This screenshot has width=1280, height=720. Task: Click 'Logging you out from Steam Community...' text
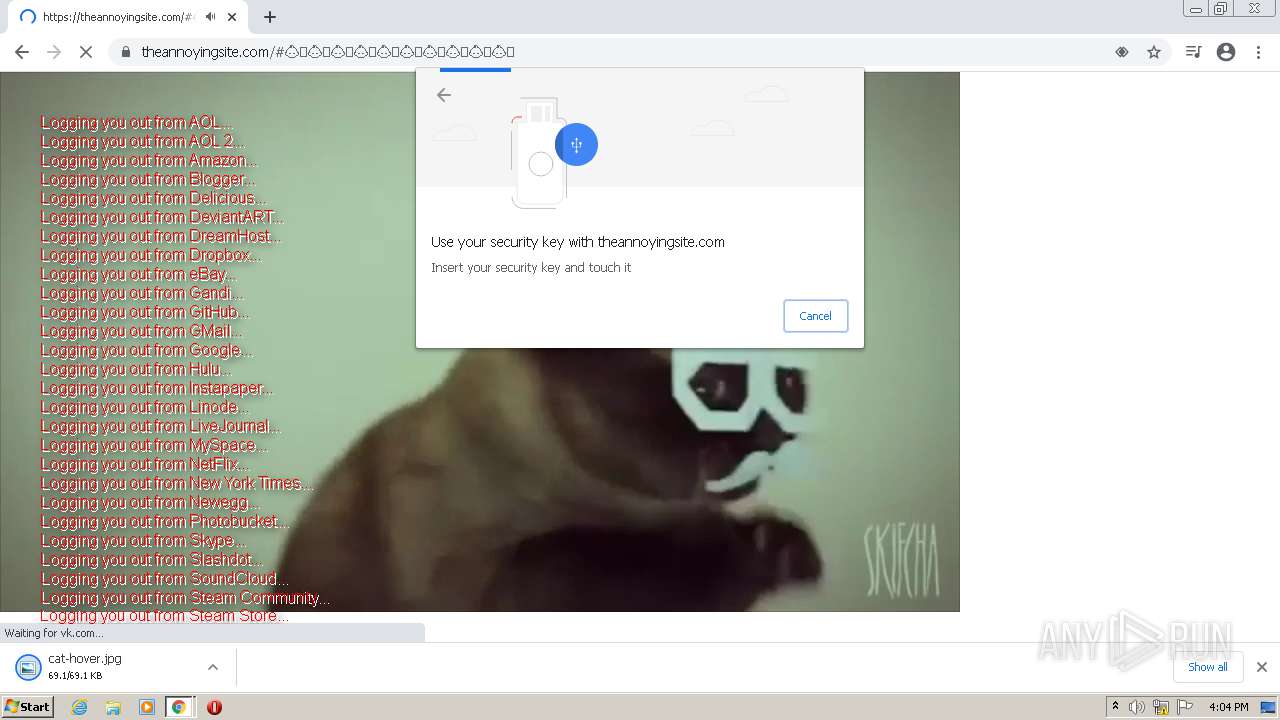[x=186, y=598]
